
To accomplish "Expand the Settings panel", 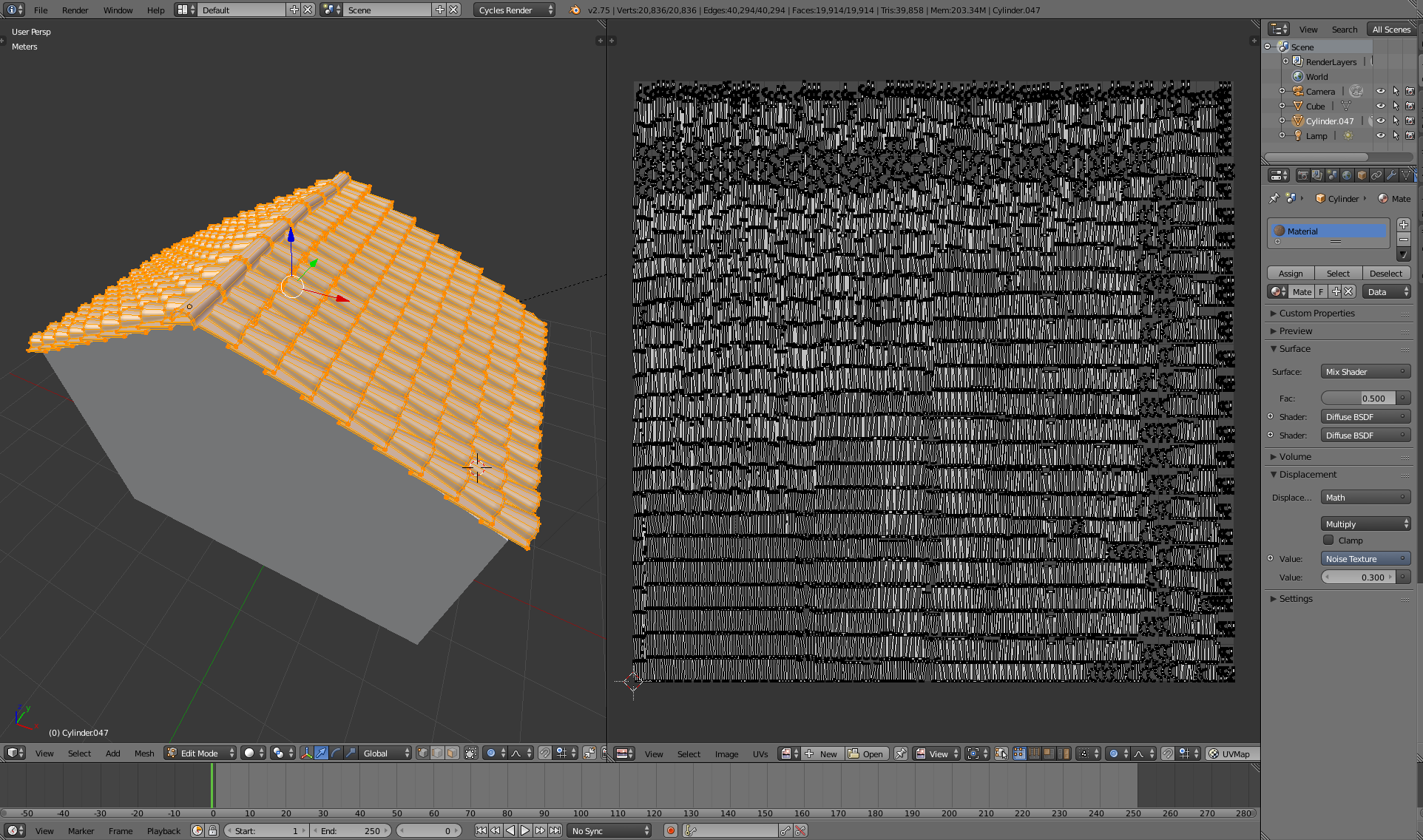I will pyautogui.click(x=1296, y=598).
